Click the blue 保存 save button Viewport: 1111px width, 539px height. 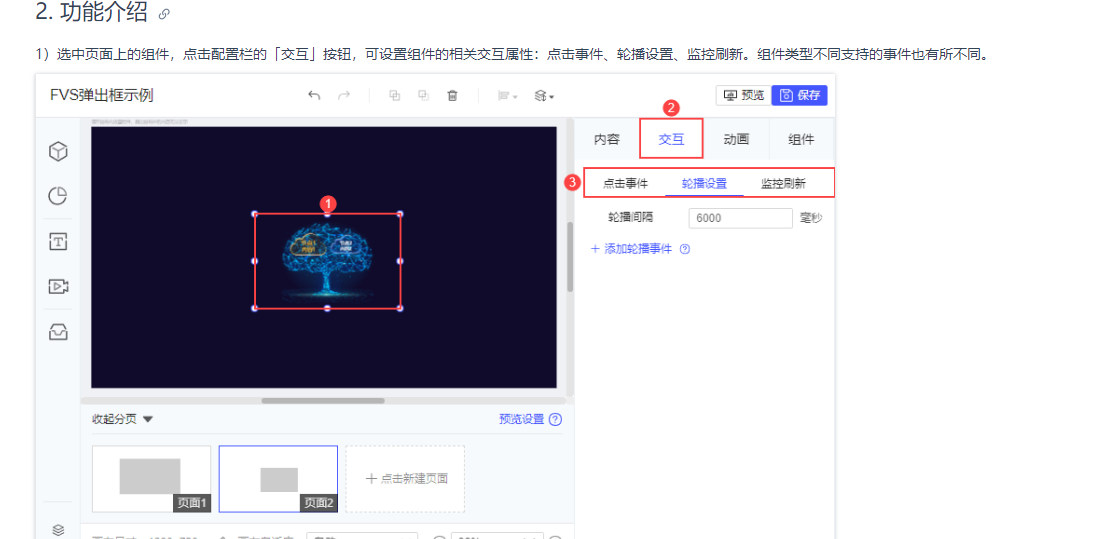(799, 96)
